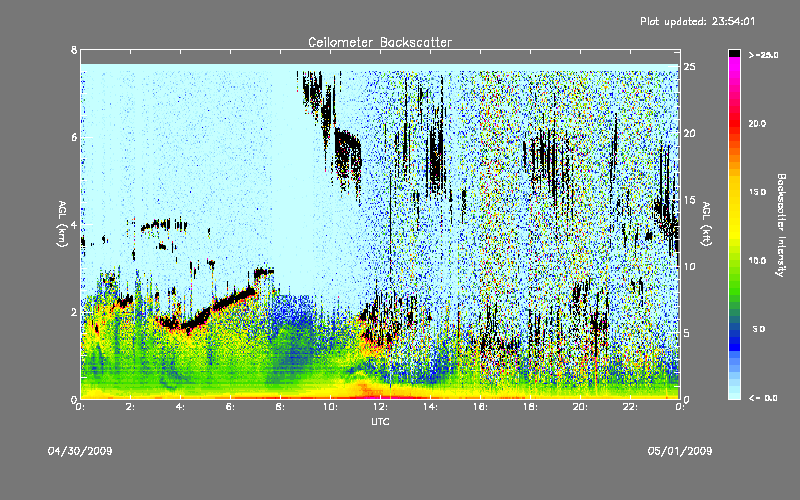Click the "<= 0.0" colorbar minimum label
Screen dimensions: 800x500
pos(764,398)
